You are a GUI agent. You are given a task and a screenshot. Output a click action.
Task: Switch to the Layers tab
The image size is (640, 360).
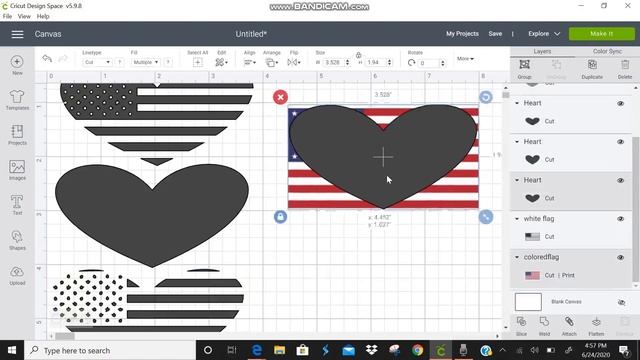pos(542,51)
